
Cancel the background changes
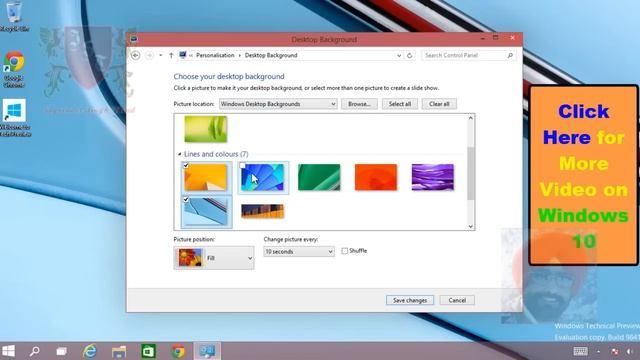tap(457, 300)
